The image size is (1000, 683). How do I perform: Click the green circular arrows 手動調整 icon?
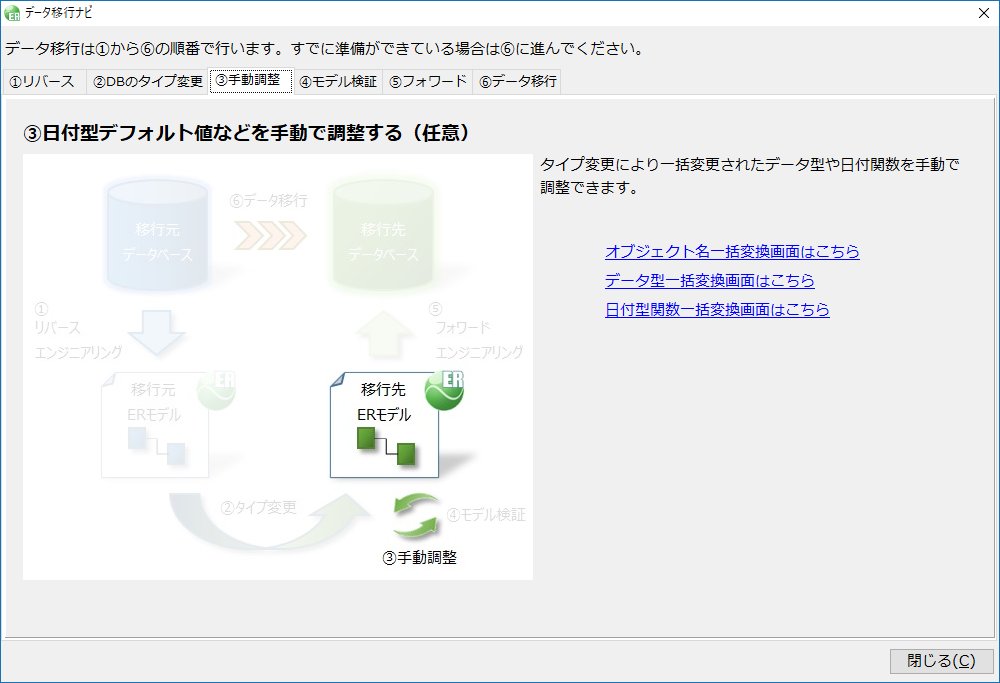tap(416, 517)
